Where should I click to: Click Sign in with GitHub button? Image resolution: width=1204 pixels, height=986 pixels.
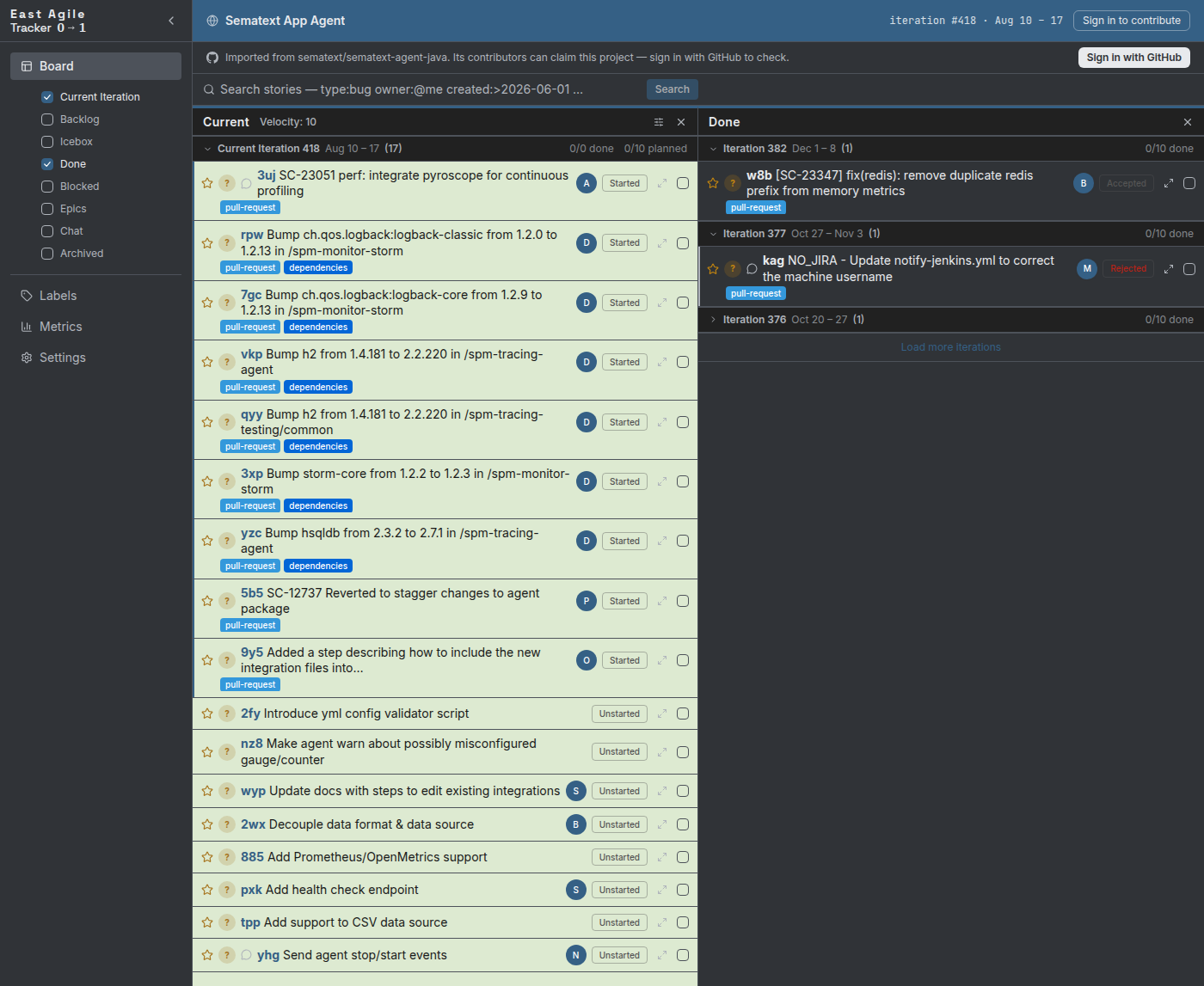[1133, 58]
